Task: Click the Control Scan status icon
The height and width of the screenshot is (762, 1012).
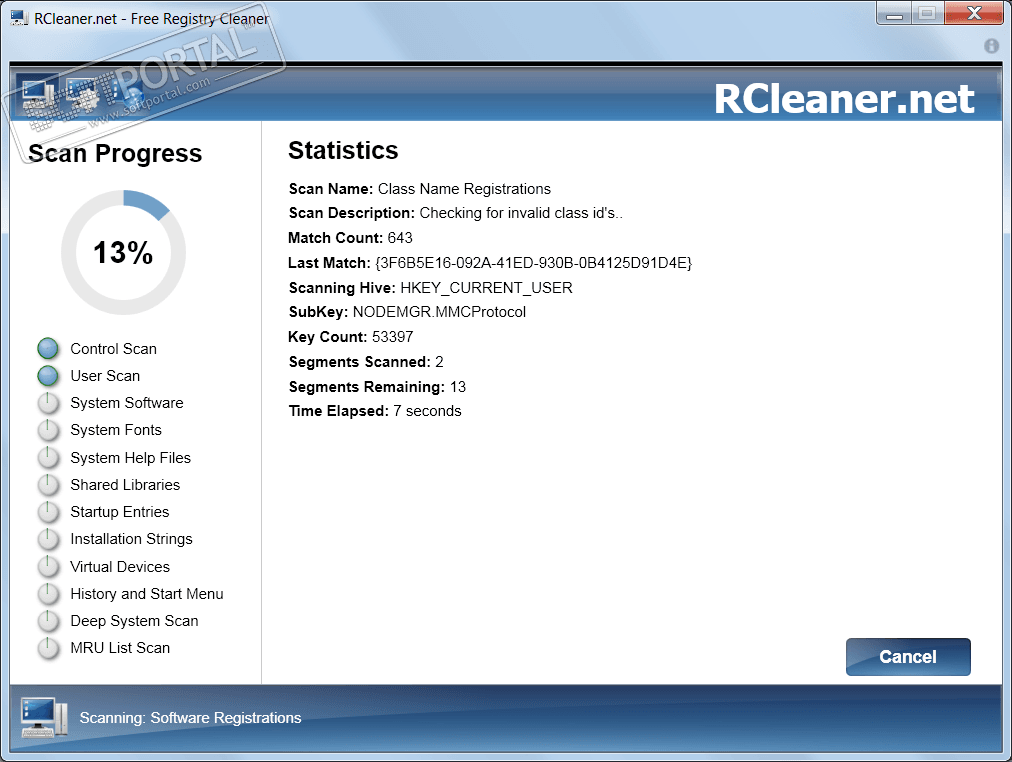Action: pos(48,348)
